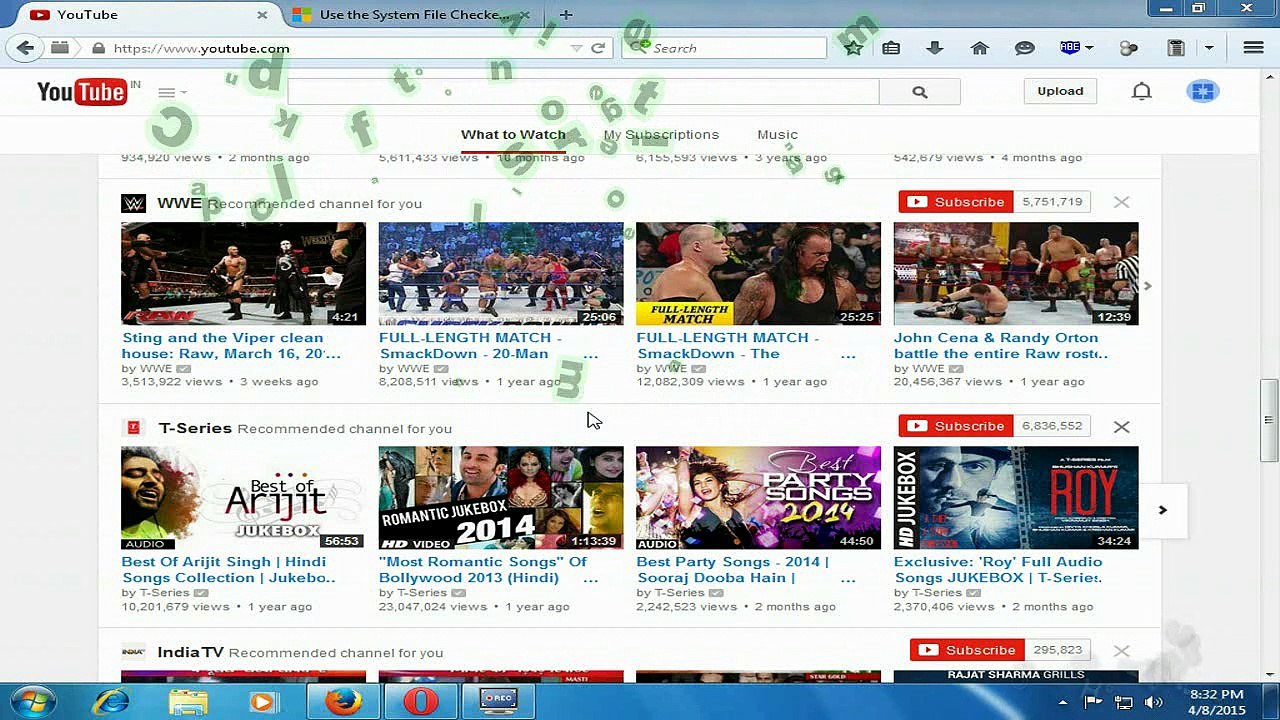Image resolution: width=1280 pixels, height=720 pixels.
Task: Open the small dropdown arrow beside clipboard icon
Action: 1209,48
